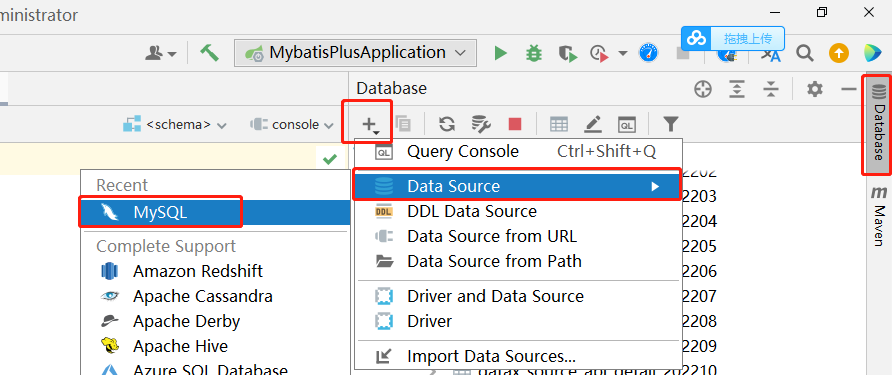This screenshot has width=892, height=375.
Task: Click the green-blue play plugin icon
Action: coord(872,53)
